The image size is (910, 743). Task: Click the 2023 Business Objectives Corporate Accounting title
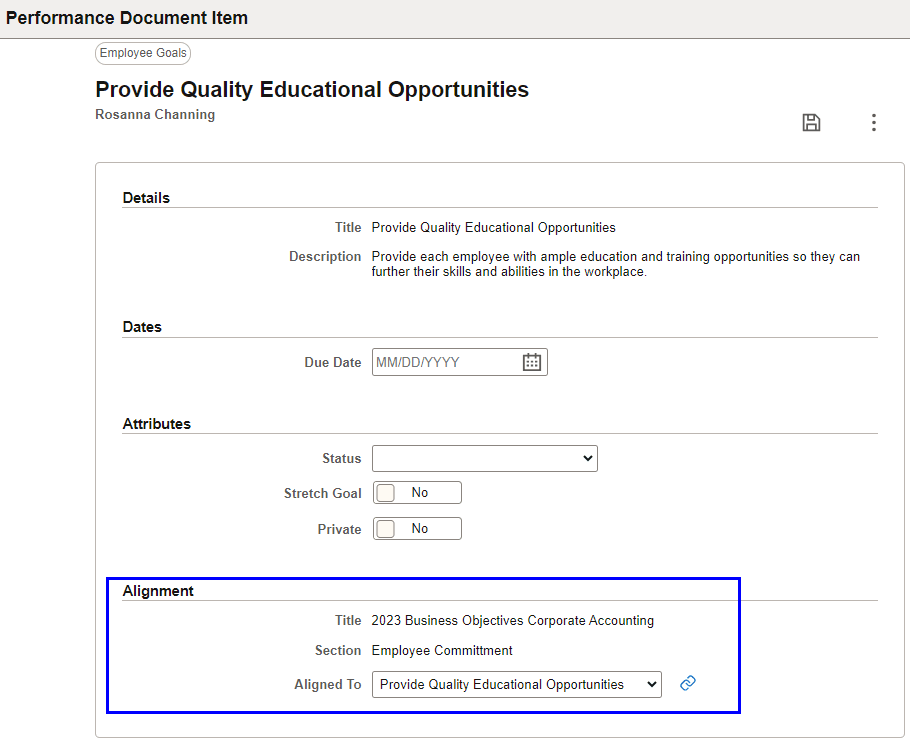point(512,621)
